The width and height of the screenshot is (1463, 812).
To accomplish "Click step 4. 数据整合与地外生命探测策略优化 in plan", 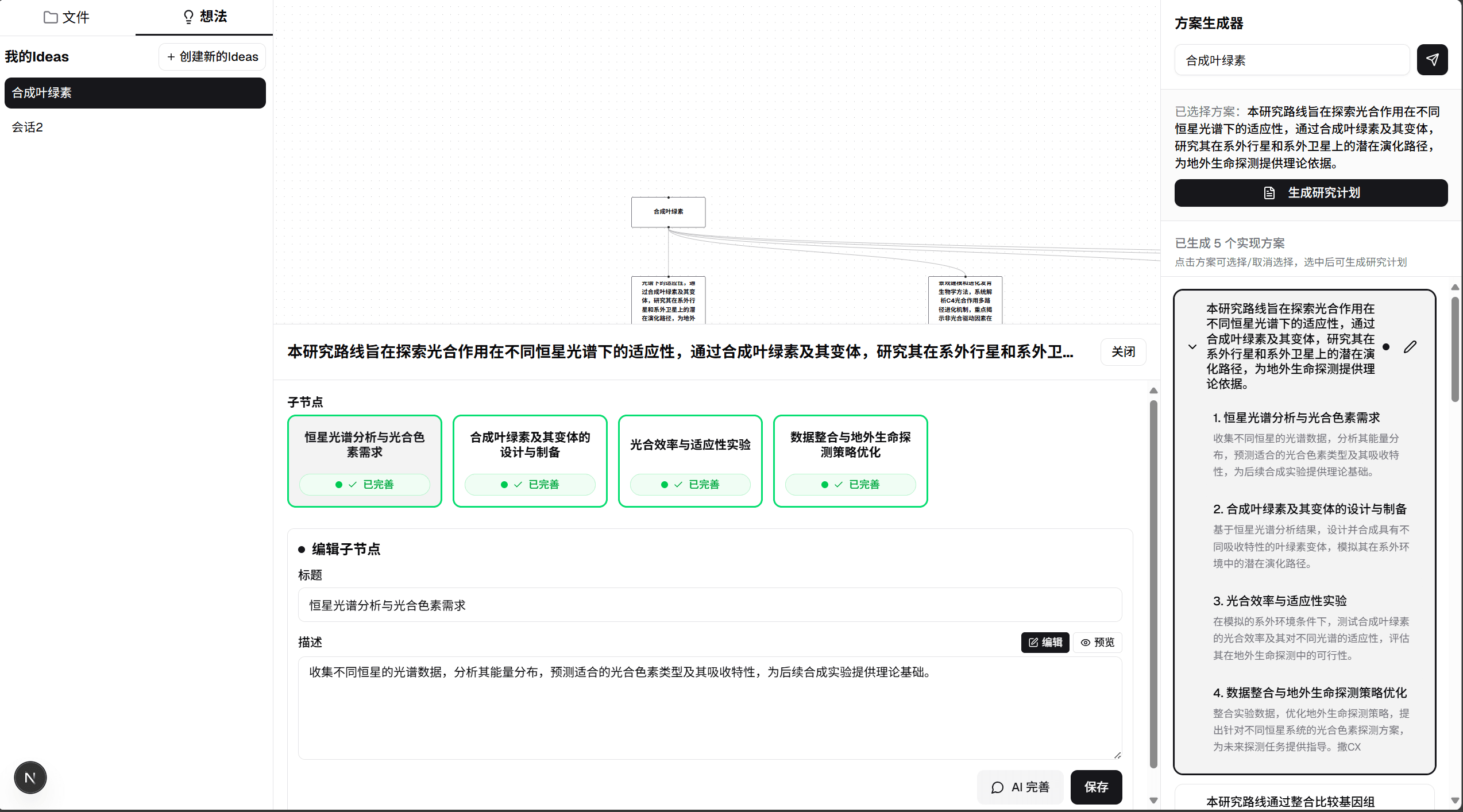I will pyautogui.click(x=1309, y=693).
